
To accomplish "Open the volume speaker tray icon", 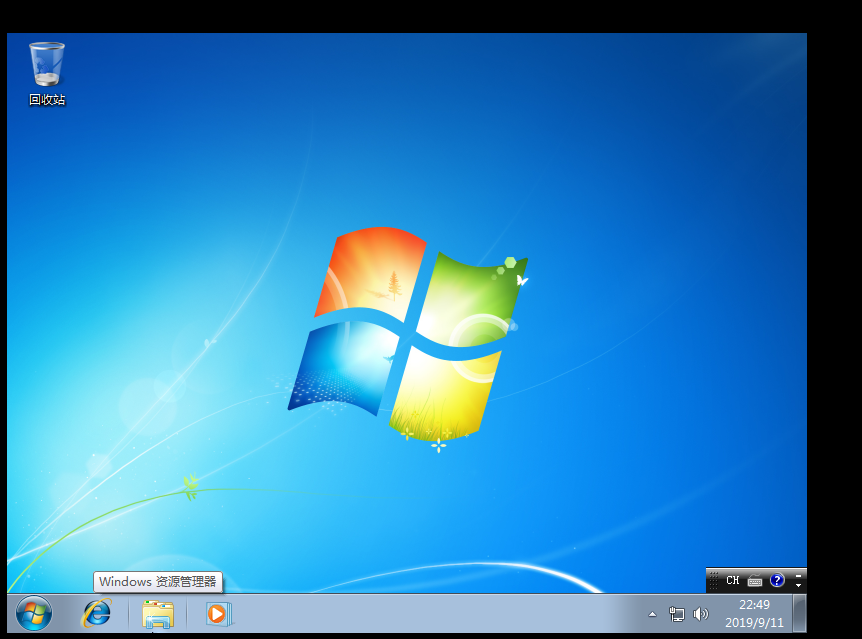I will [x=700, y=614].
